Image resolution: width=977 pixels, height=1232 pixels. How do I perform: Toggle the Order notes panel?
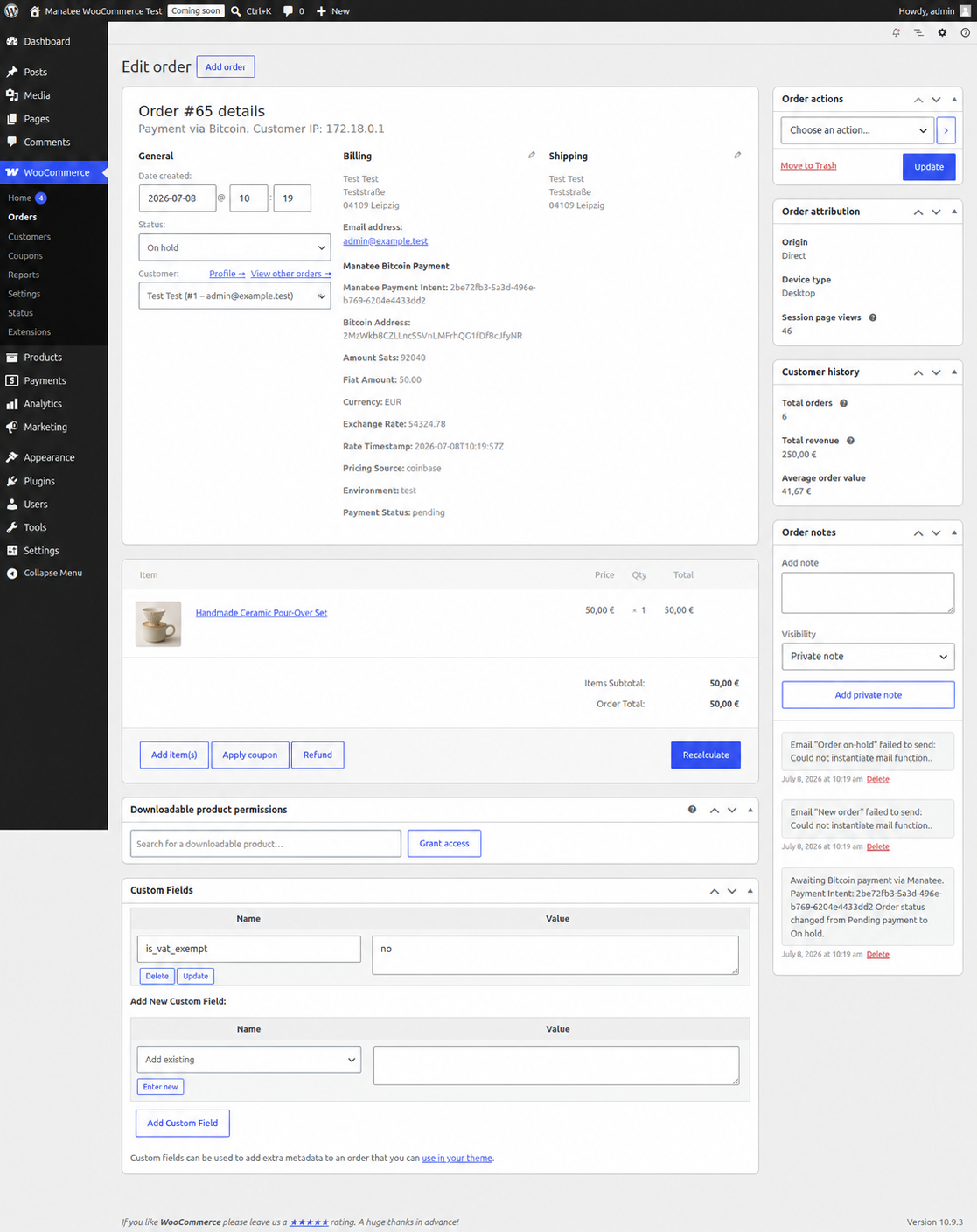click(x=954, y=532)
